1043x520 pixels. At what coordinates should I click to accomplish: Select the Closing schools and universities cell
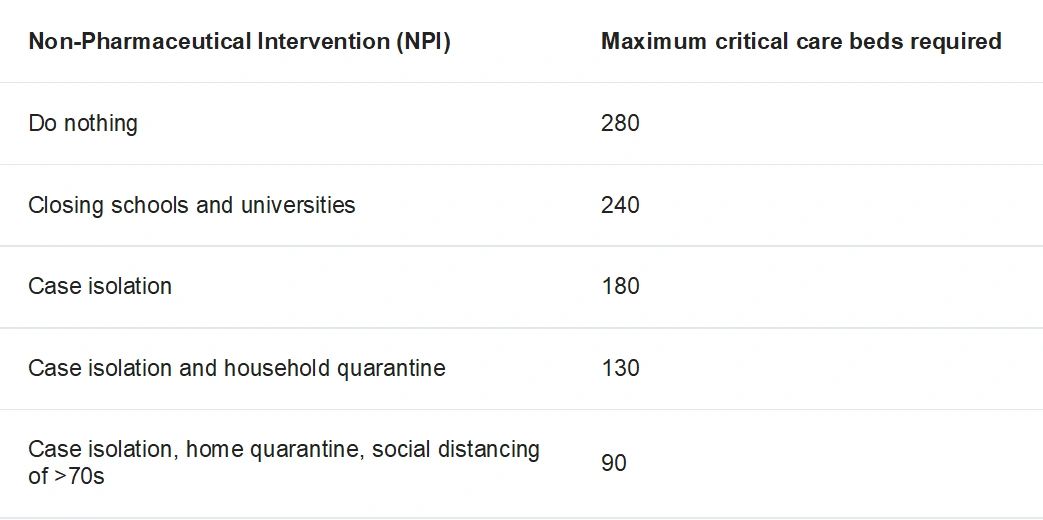coord(192,205)
